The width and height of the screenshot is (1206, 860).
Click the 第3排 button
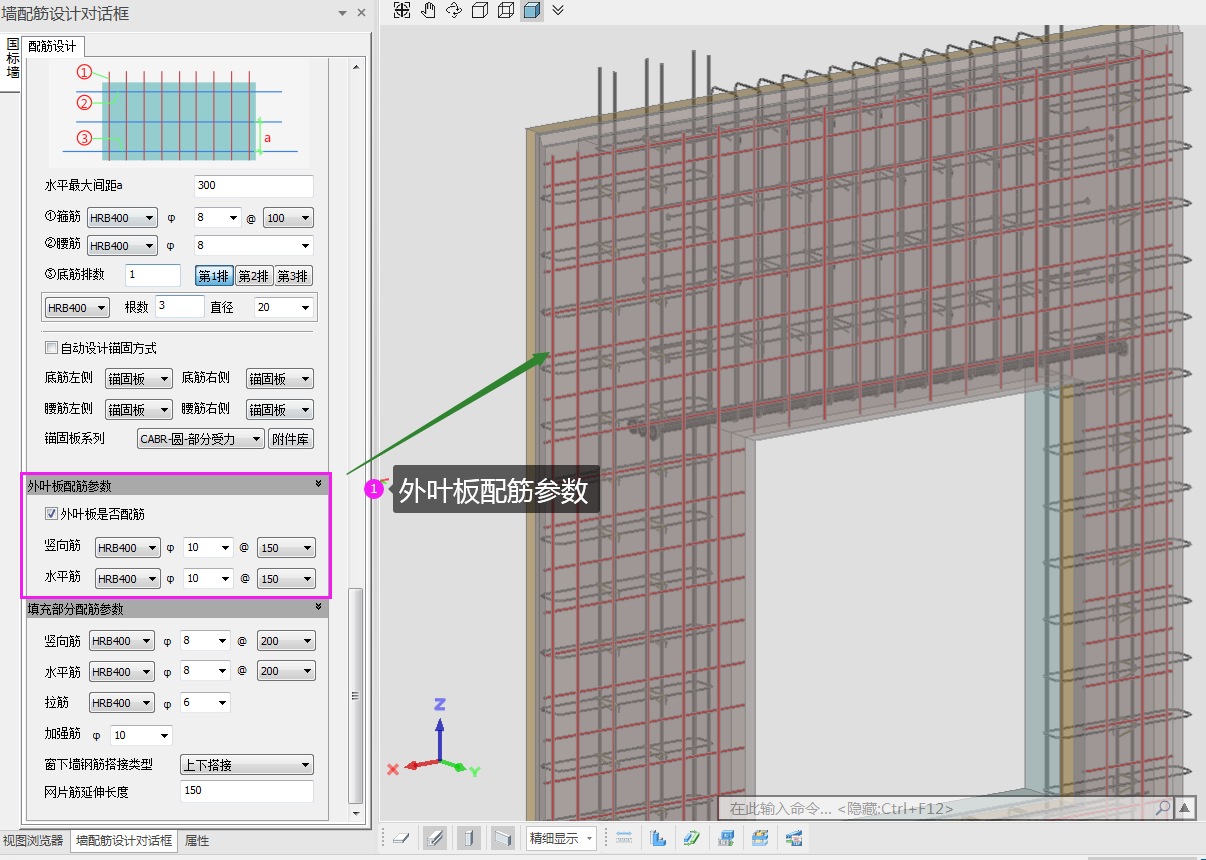[293, 277]
